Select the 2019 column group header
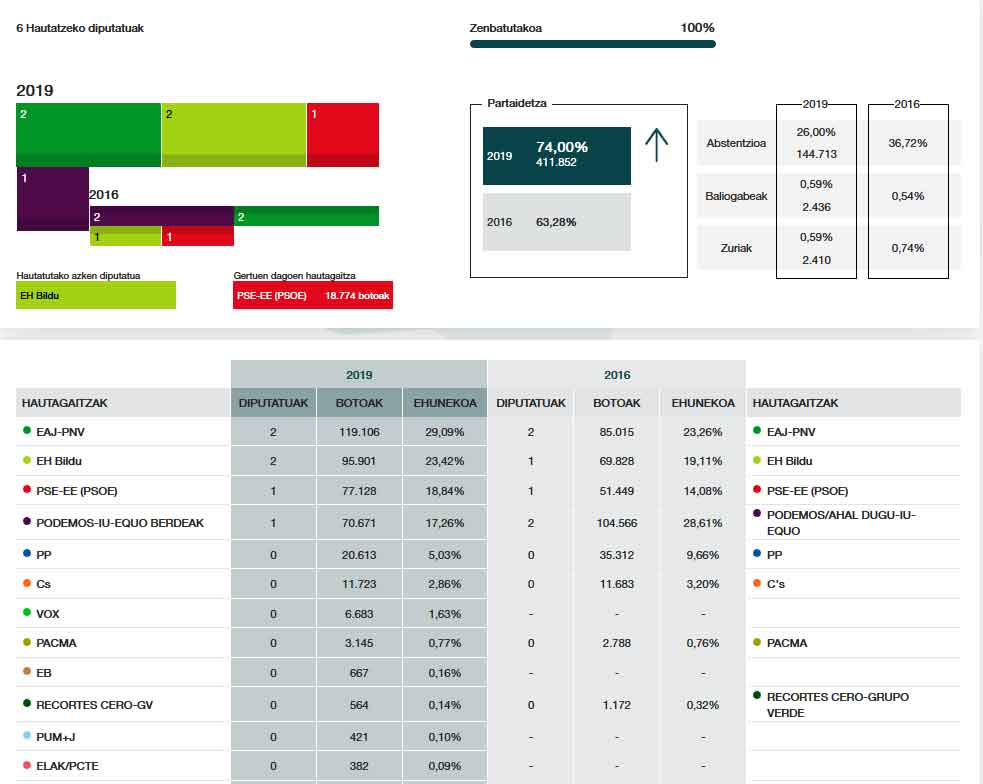Image resolution: width=983 pixels, height=784 pixels. [x=359, y=375]
